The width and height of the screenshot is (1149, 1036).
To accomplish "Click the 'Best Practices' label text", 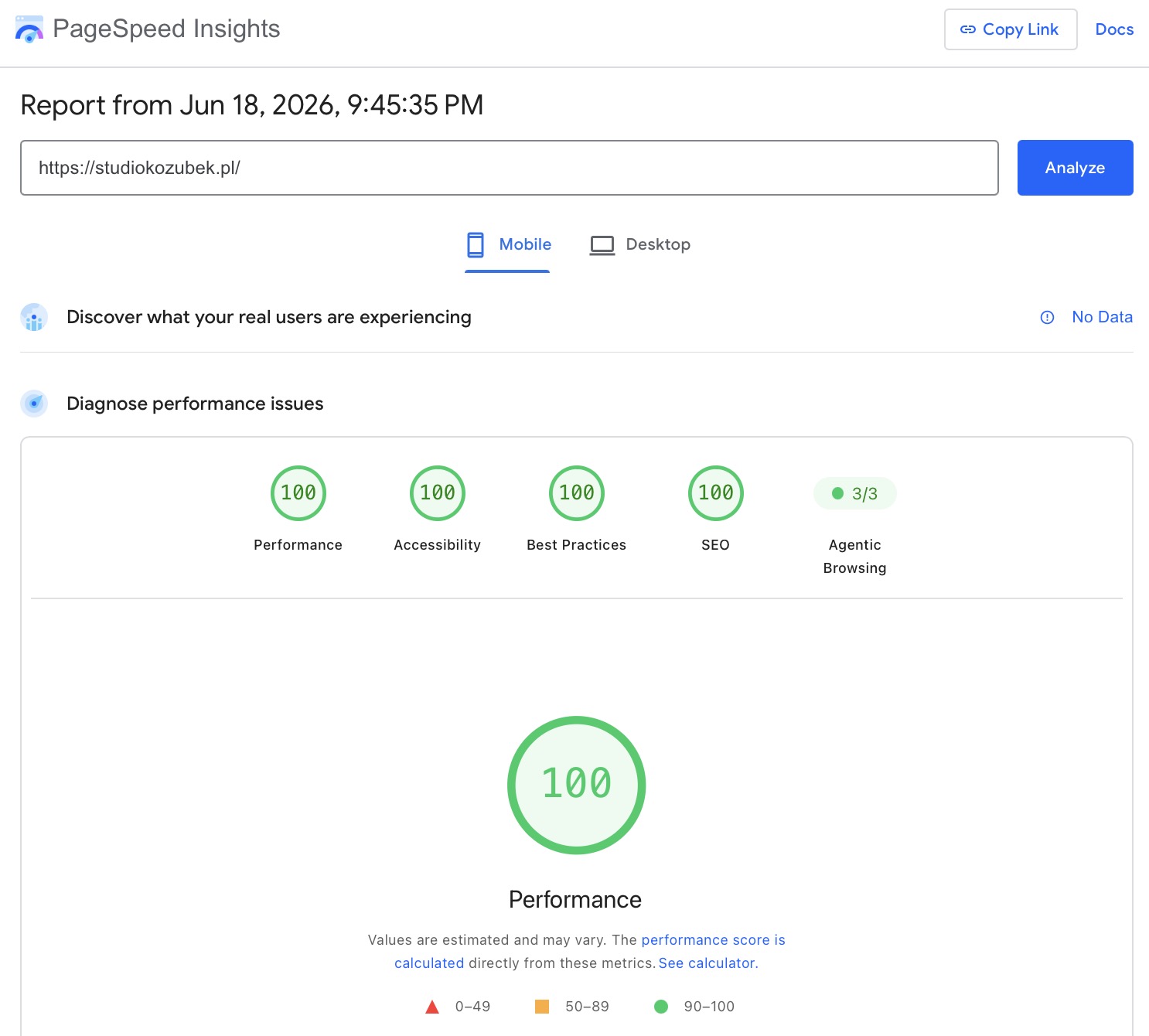I will coord(577,545).
